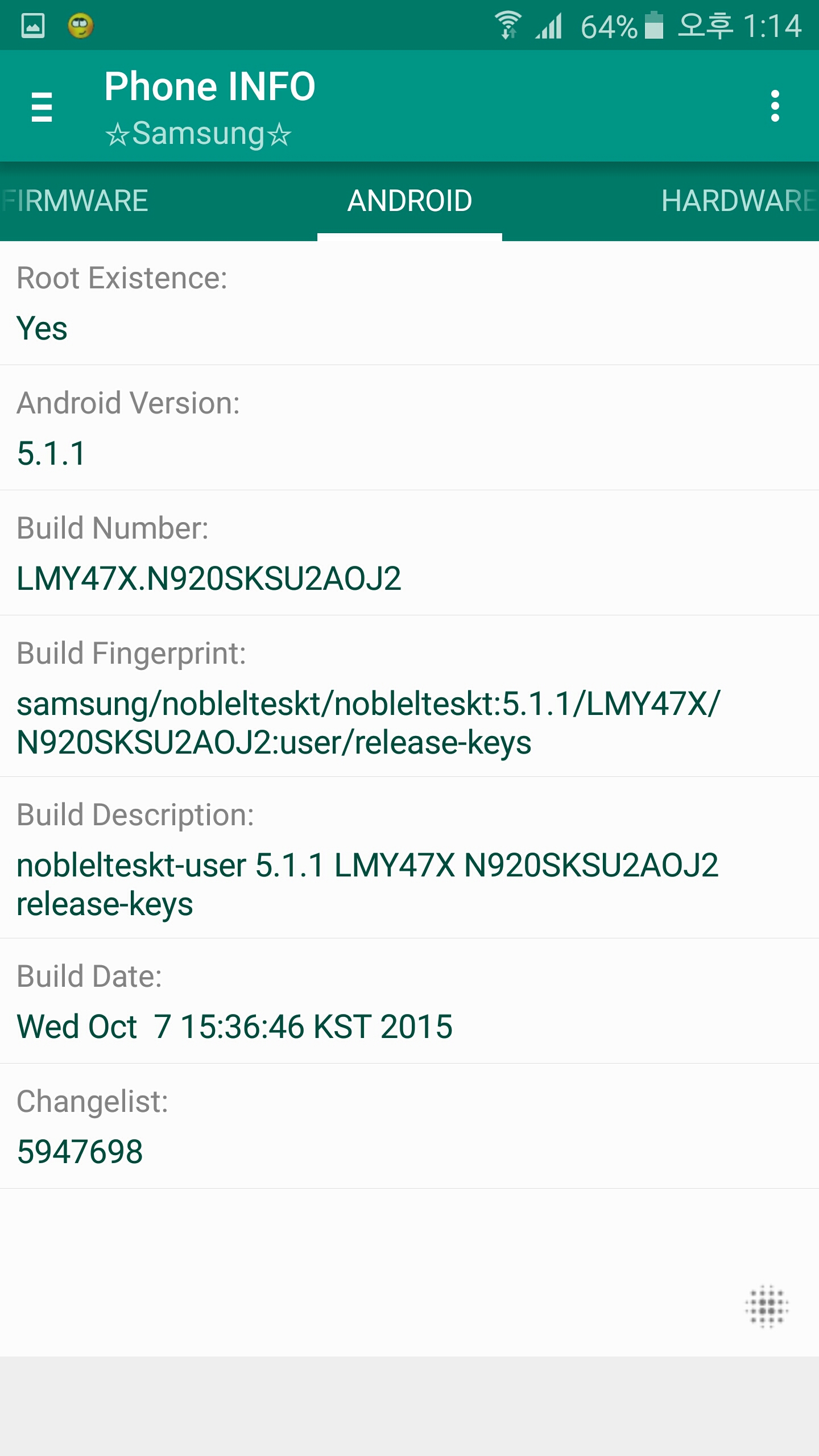Open the three-dot overflow menu
819x1456 pixels.
[x=775, y=106]
